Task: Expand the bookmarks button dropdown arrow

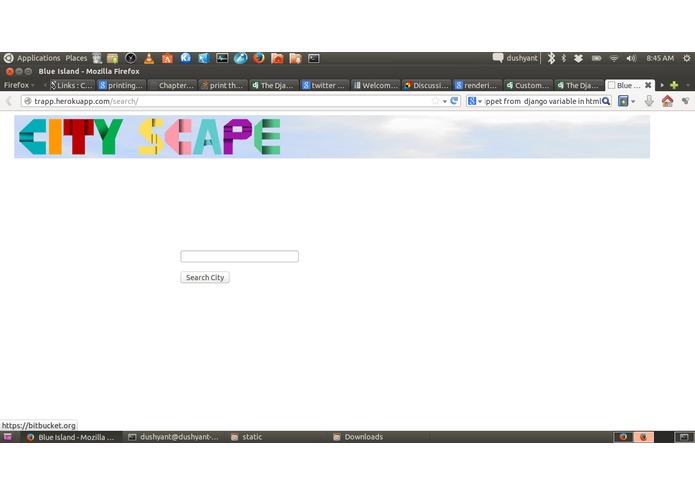Action: 633,101
